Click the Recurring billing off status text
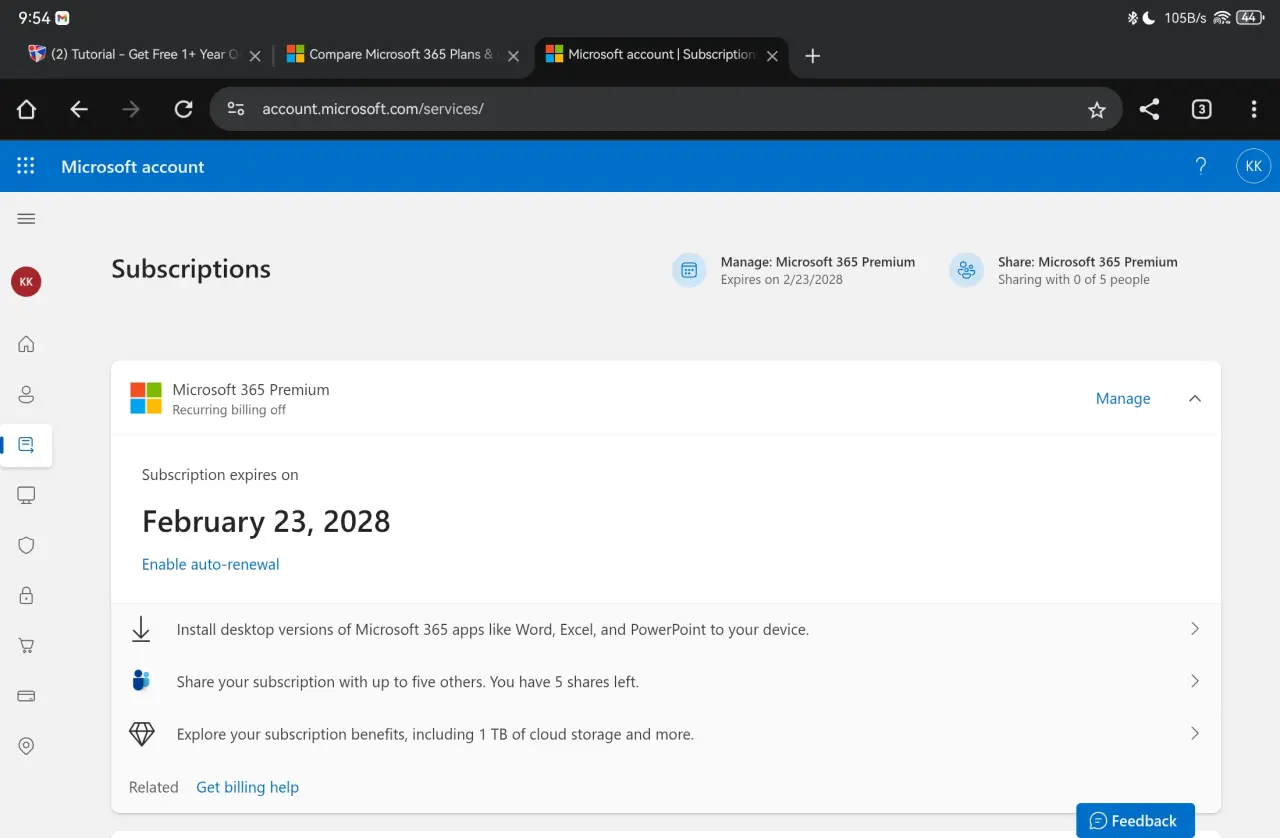This screenshot has height=838, width=1280. click(229, 410)
